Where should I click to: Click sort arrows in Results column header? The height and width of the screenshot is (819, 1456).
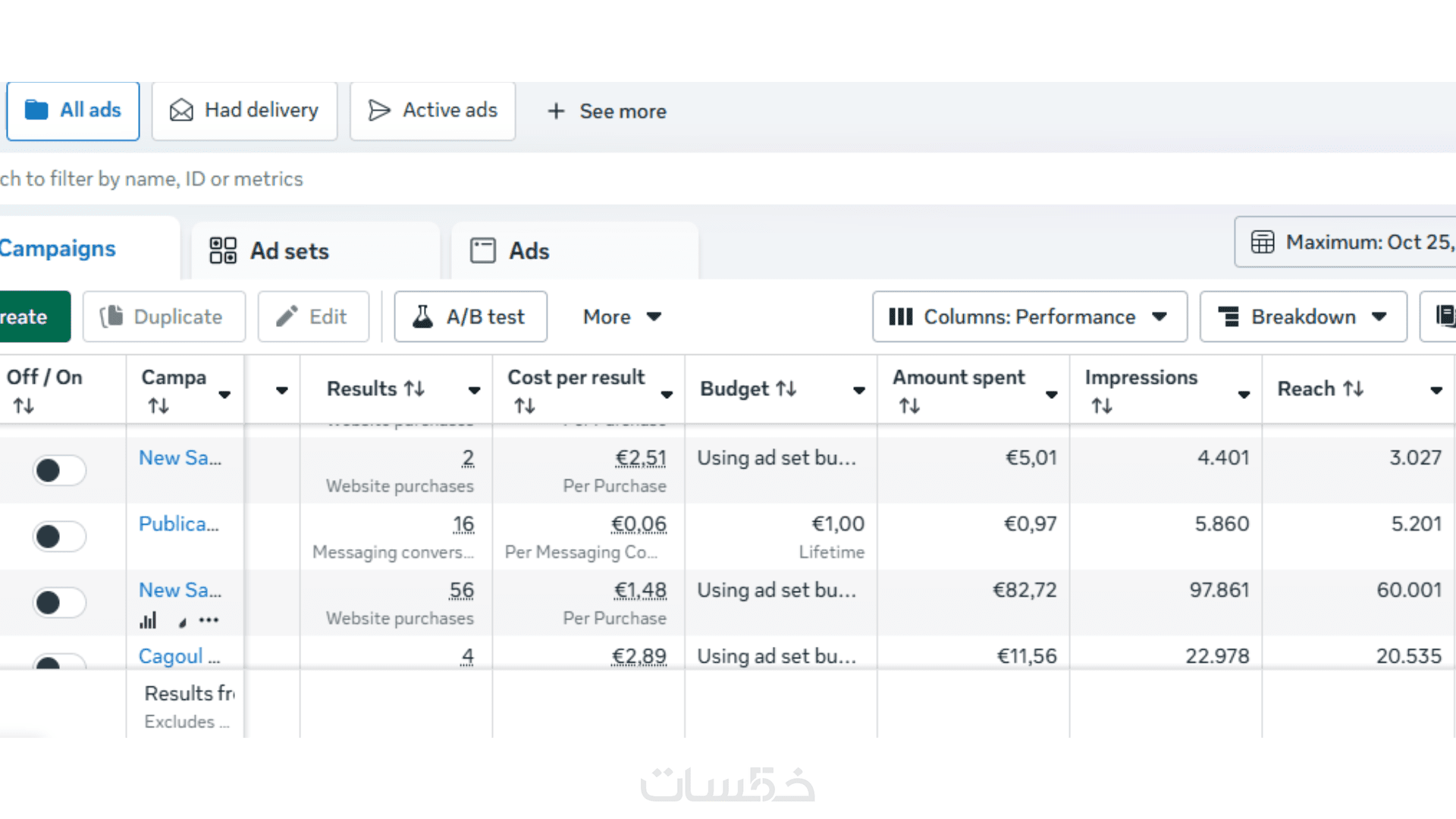point(414,389)
